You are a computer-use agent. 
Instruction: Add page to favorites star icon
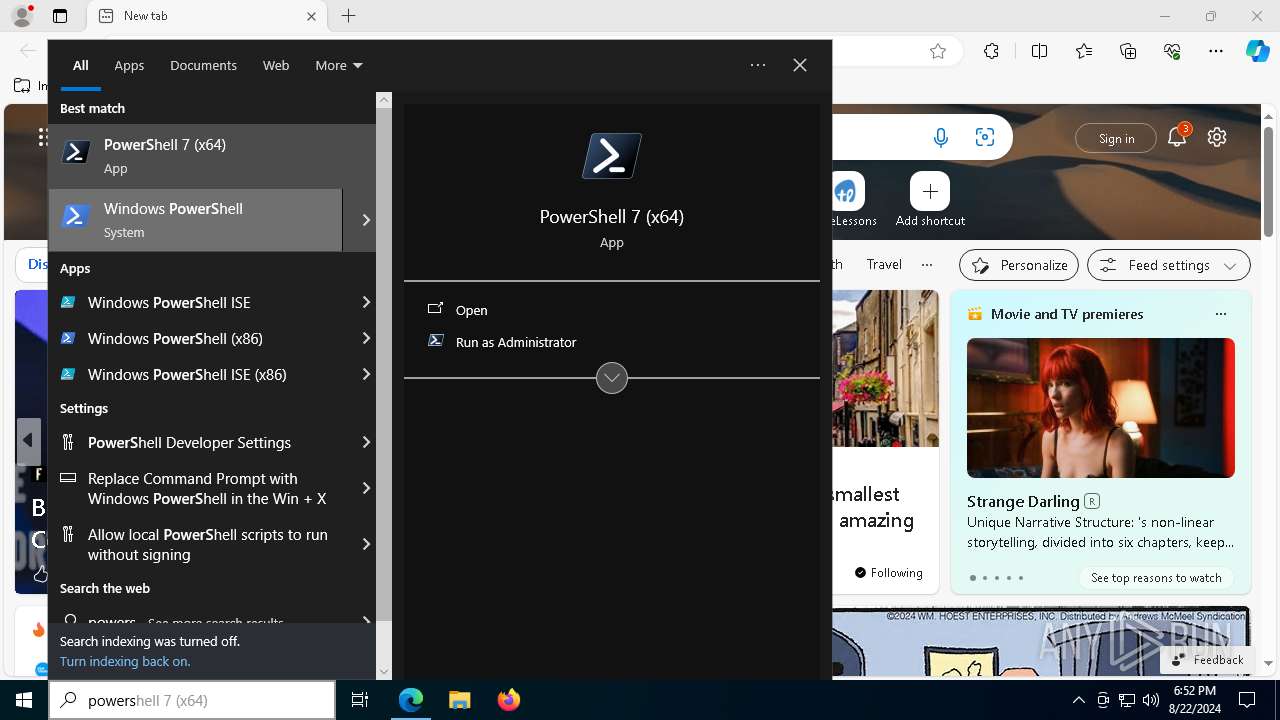tap(938, 51)
